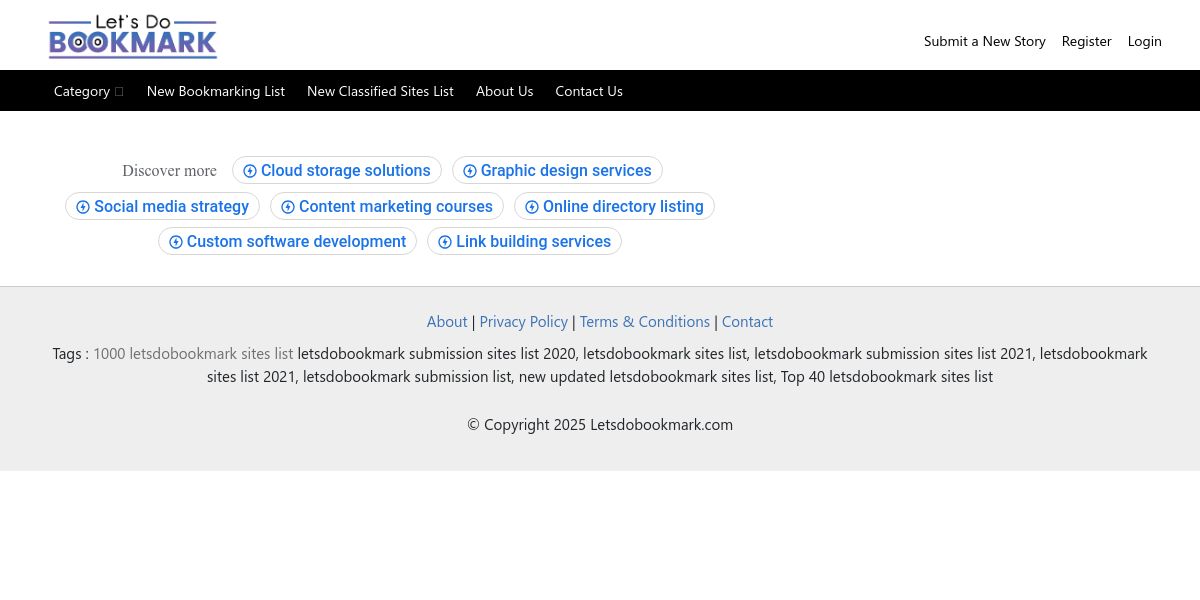Click plus icon beside Cloud storage solutions
The width and height of the screenshot is (1200, 600).
click(250, 171)
